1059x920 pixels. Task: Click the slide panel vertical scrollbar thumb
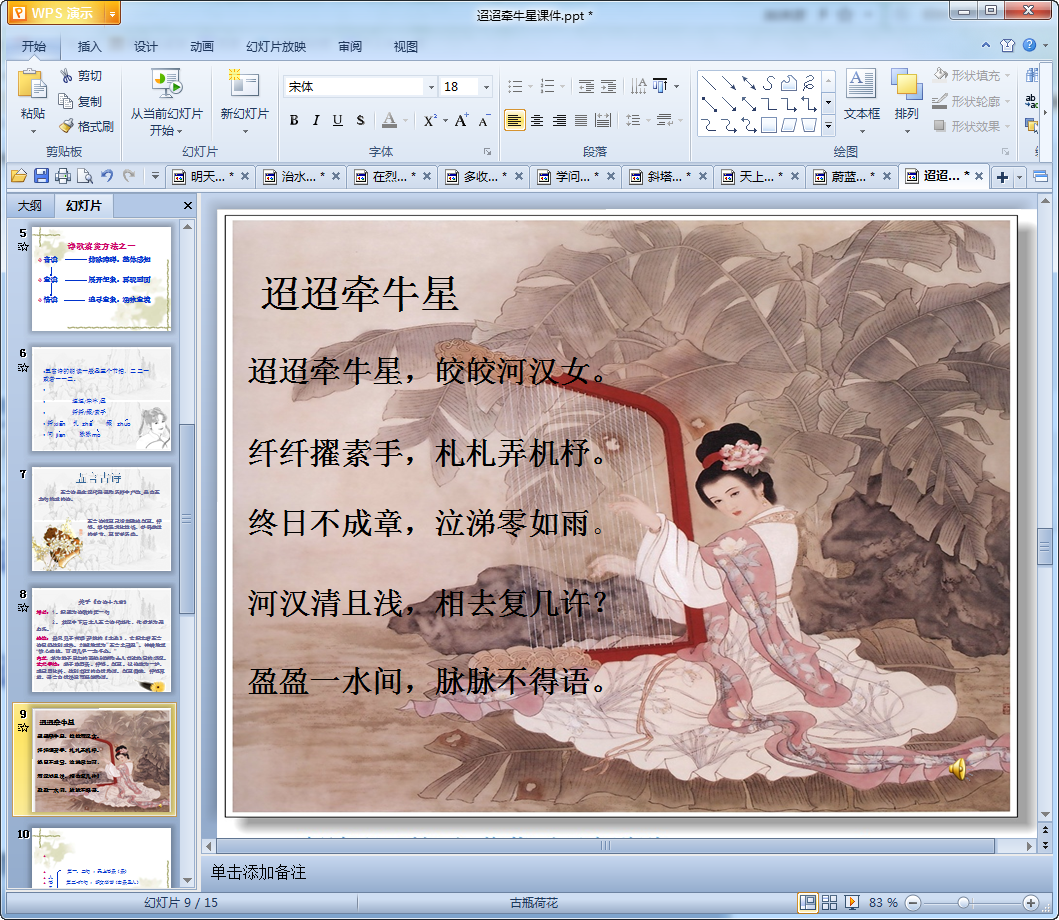click(x=187, y=519)
